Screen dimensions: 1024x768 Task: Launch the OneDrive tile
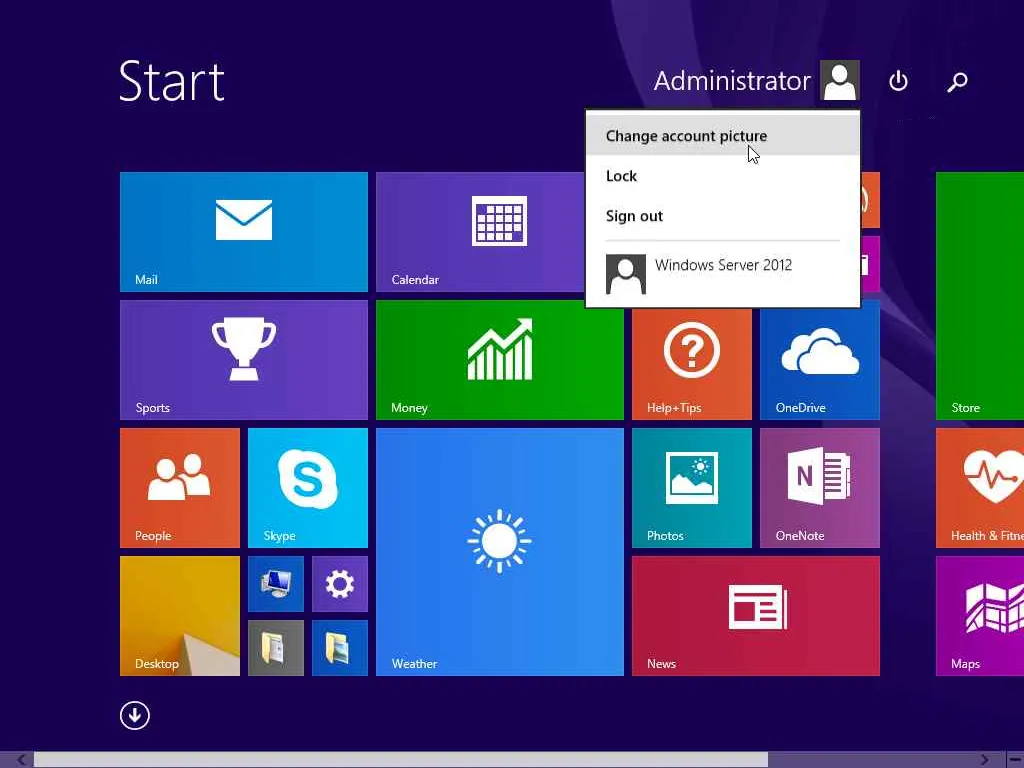[820, 364]
